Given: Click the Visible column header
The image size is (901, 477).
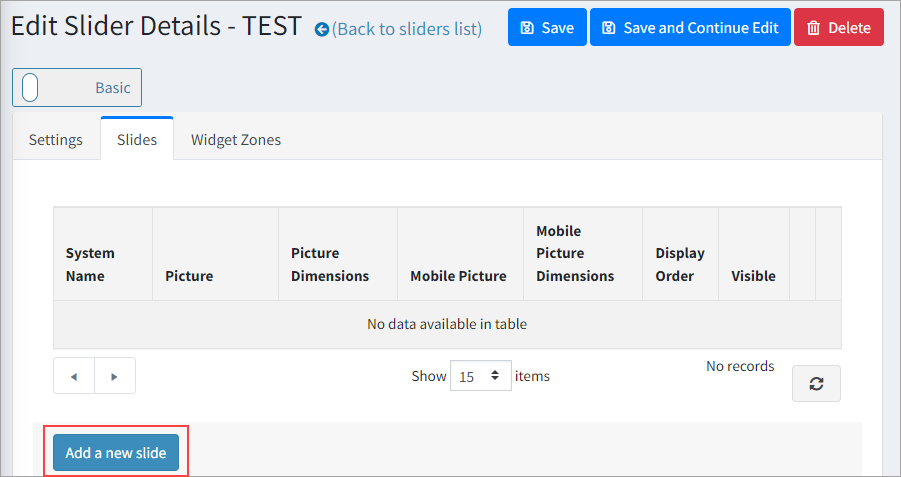Looking at the screenshot, I should (x=753, y=276).
